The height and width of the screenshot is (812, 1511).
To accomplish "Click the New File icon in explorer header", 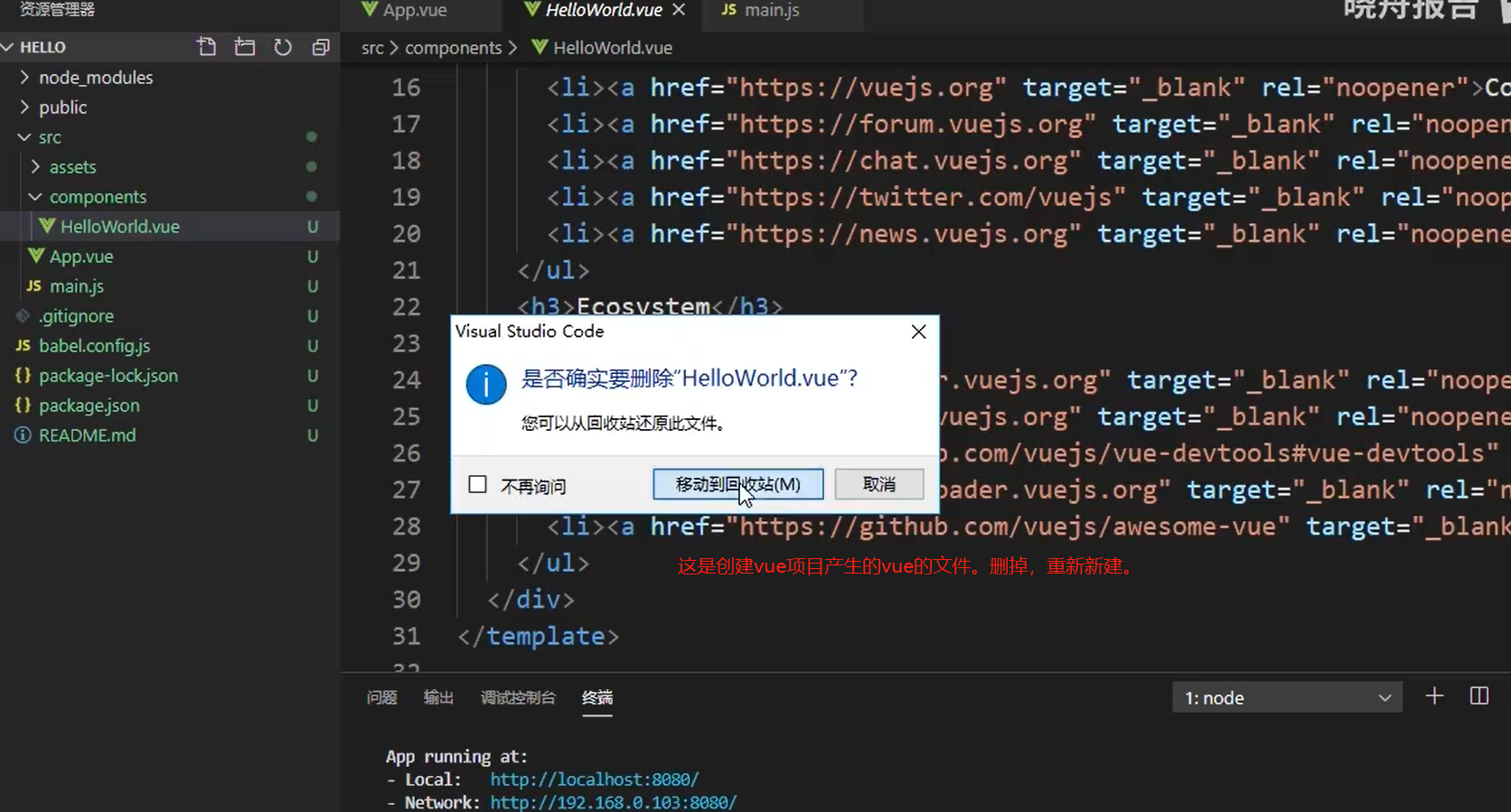I will pos(207,47).
